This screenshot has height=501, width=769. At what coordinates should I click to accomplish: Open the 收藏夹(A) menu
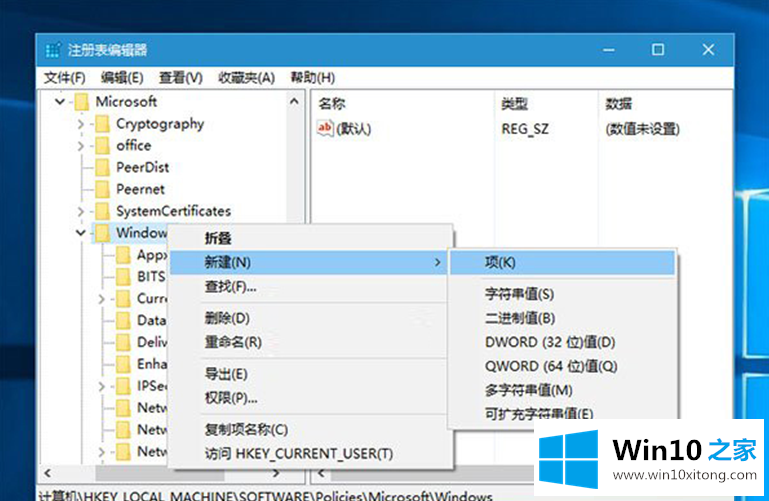[x=246, y=77]
